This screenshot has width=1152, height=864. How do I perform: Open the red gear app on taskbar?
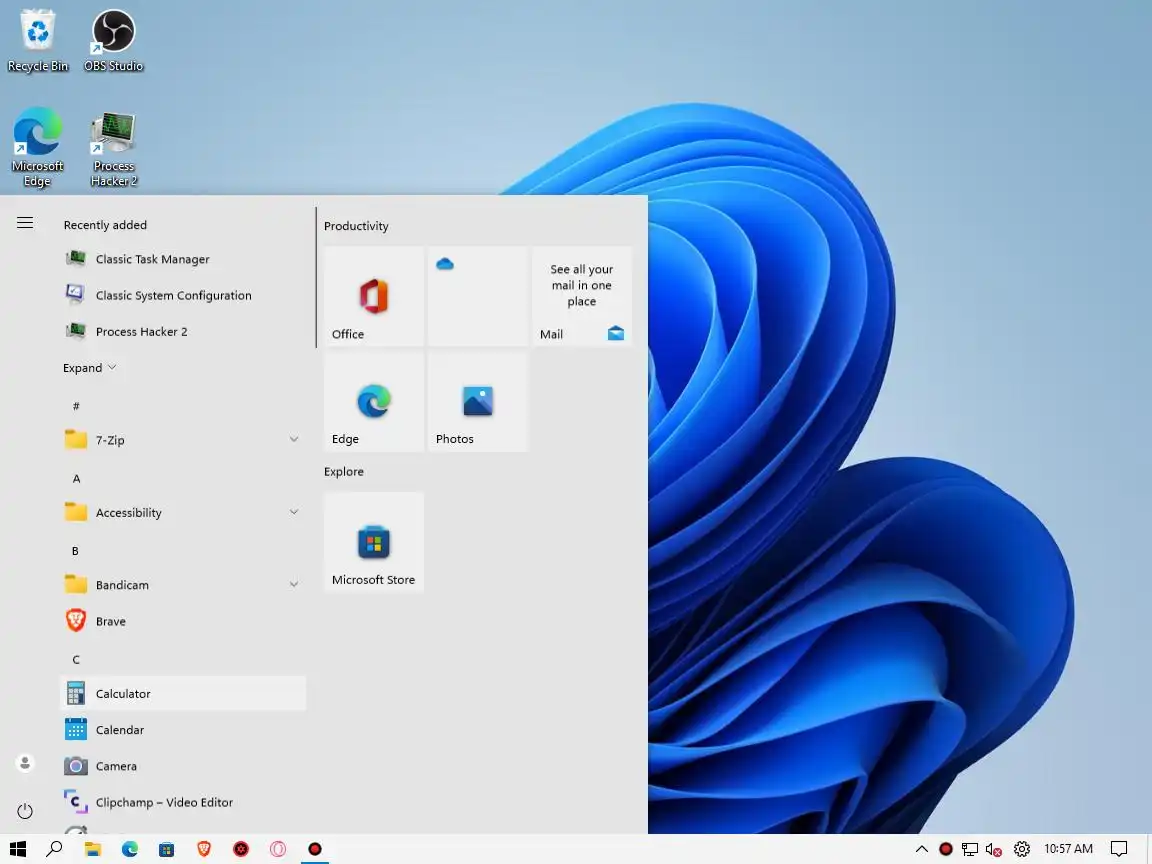pos(241,849)
